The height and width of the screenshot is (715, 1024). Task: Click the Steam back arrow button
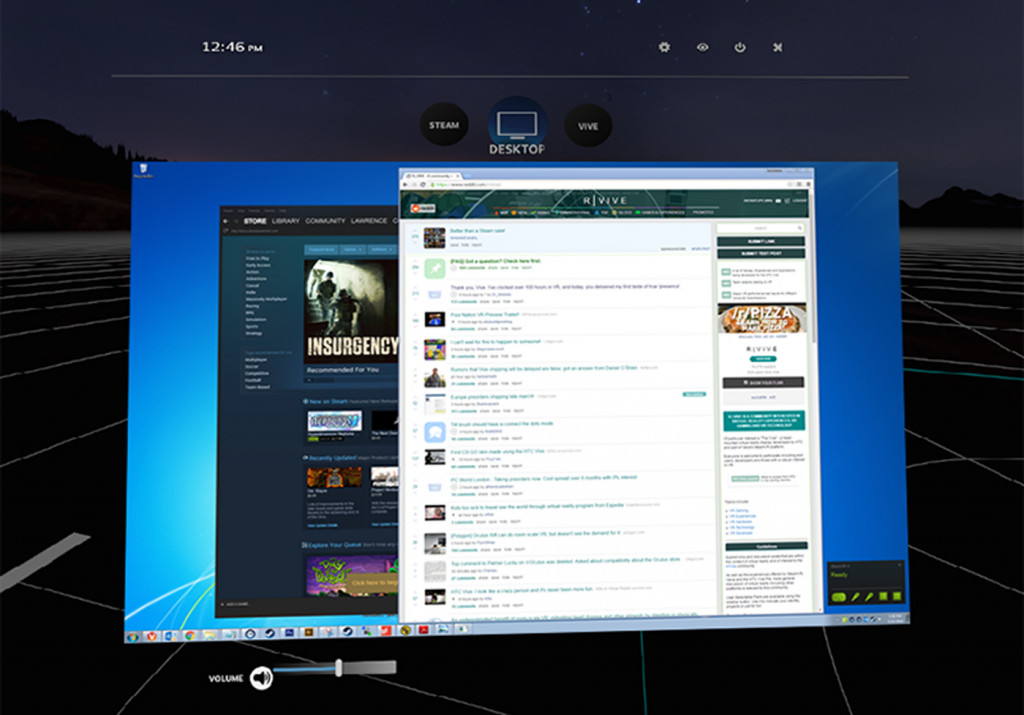coord(225,221)
